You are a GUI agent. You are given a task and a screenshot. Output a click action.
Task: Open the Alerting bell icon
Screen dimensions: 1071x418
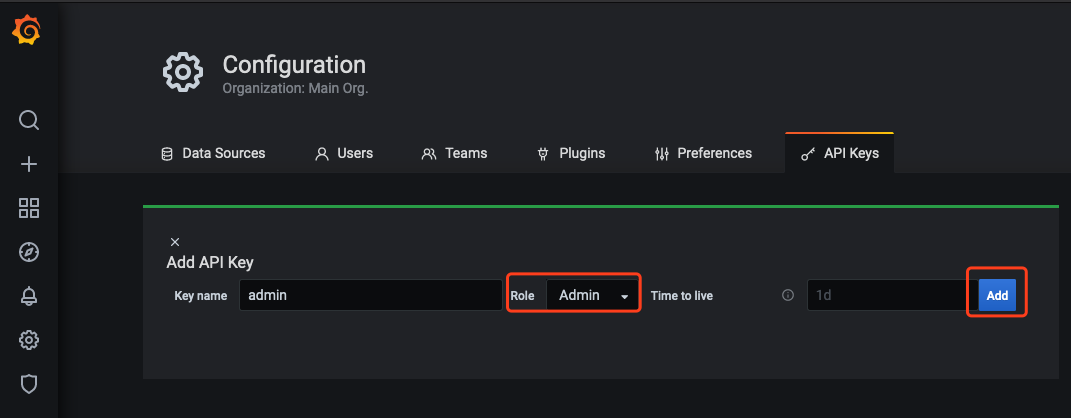click(29, 296)
